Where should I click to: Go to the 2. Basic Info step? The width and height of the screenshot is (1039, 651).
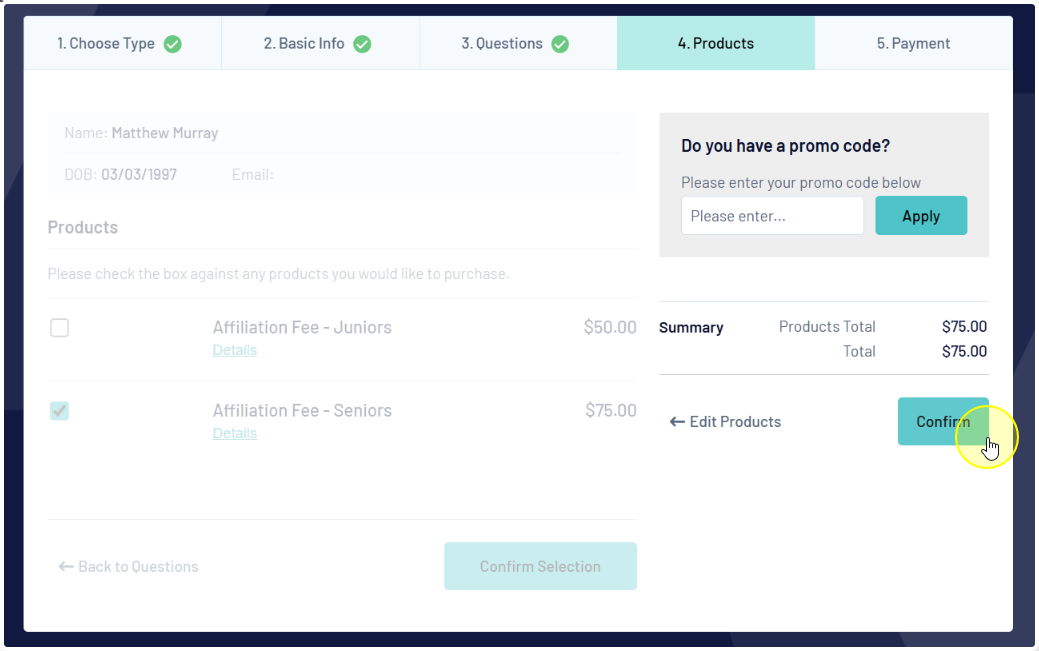tap(320, 43)
